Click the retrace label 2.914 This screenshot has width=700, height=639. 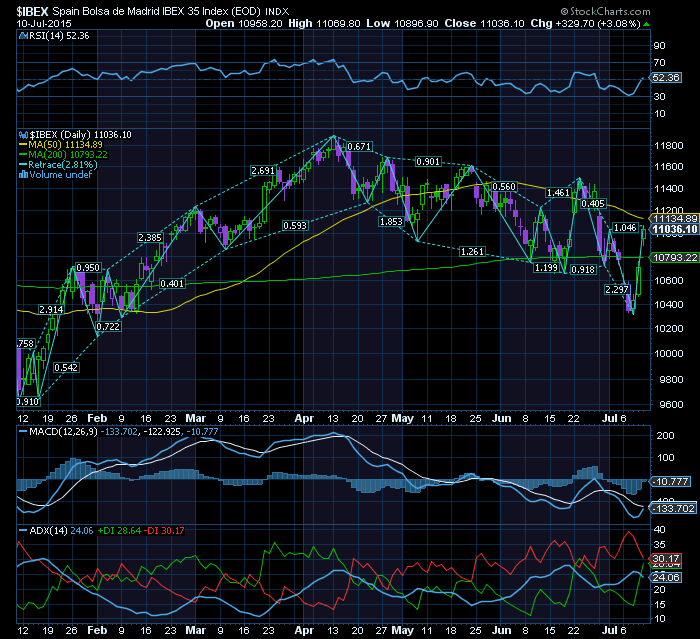(x=51, y=309)
